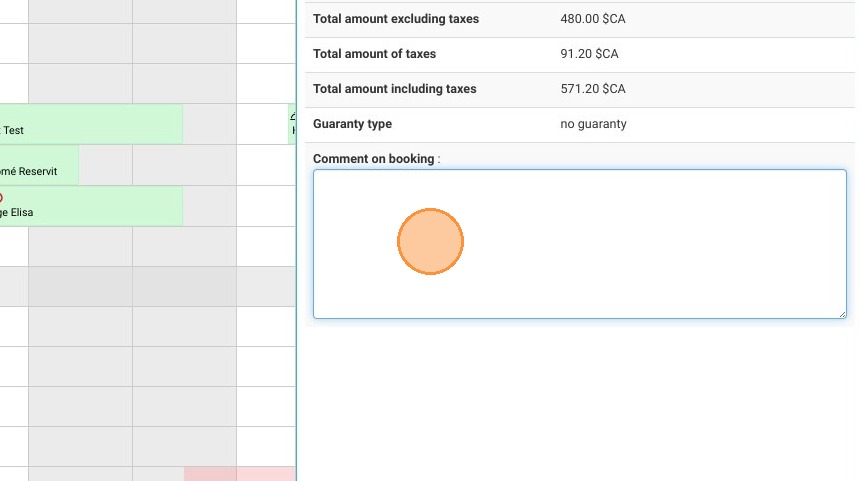Open the 'Elisa' booking bar in planner

pyautogui.click(x=91, y=206)
